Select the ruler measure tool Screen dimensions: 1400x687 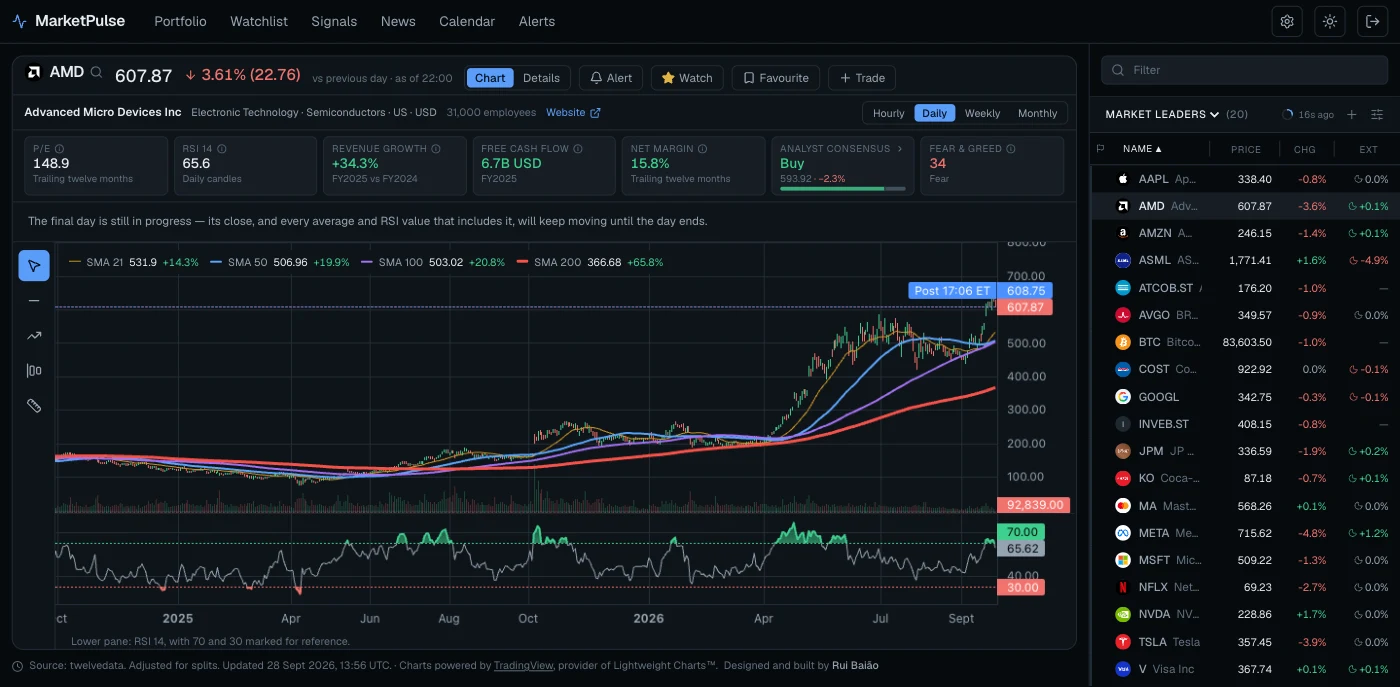tap(34, 406)
